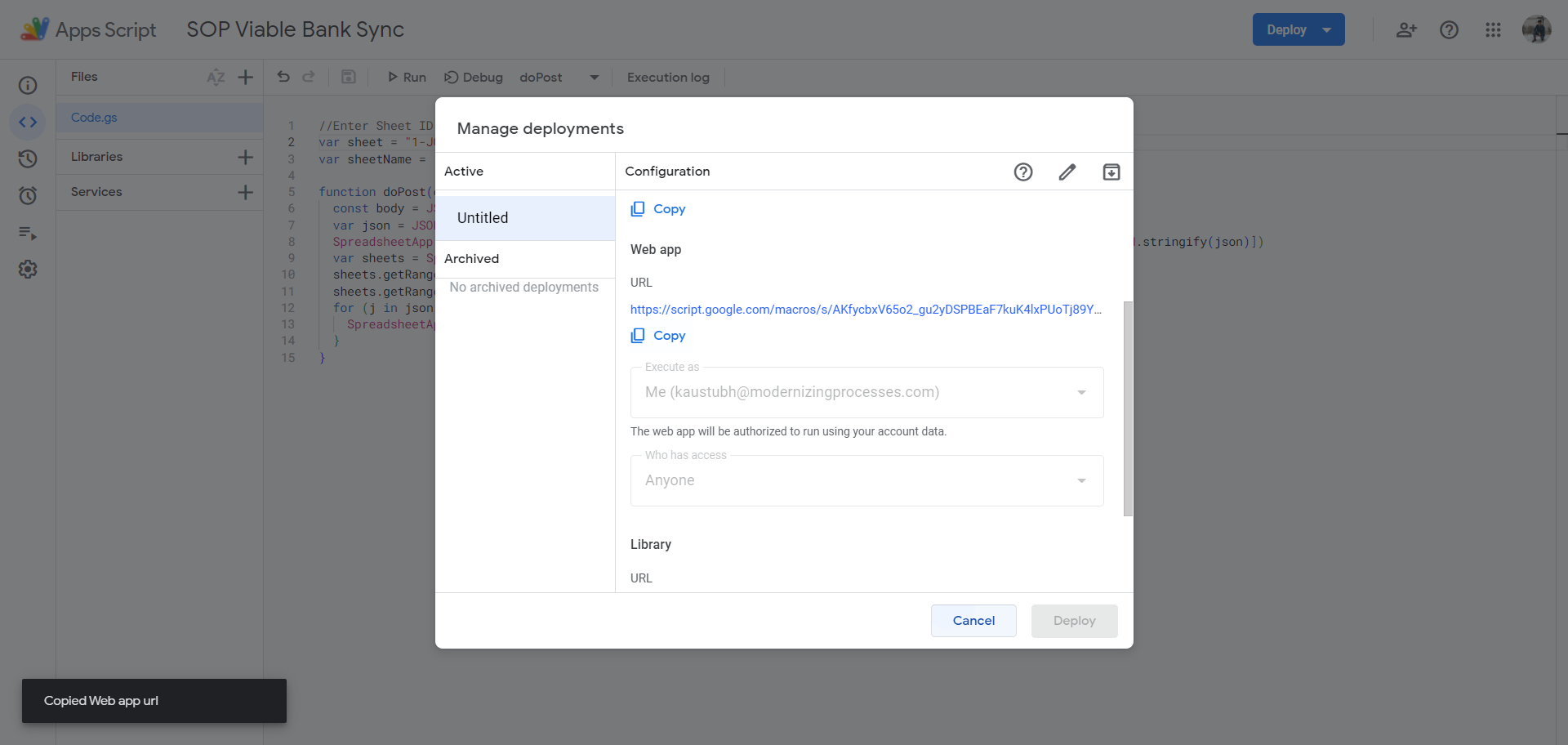1568x745 pixels.
Task: Click the Run button in toolbar
Action: coord(406,77)
